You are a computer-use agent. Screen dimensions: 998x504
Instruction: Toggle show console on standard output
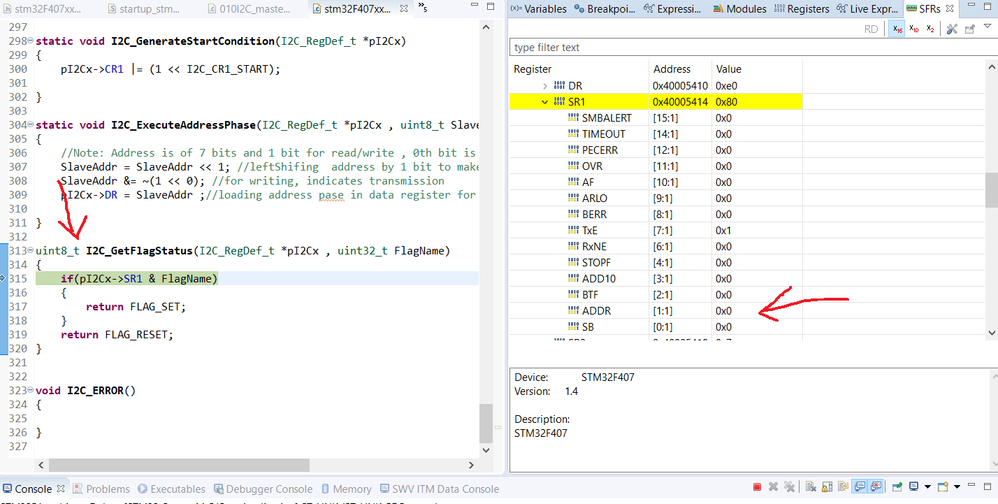[860, 487]
